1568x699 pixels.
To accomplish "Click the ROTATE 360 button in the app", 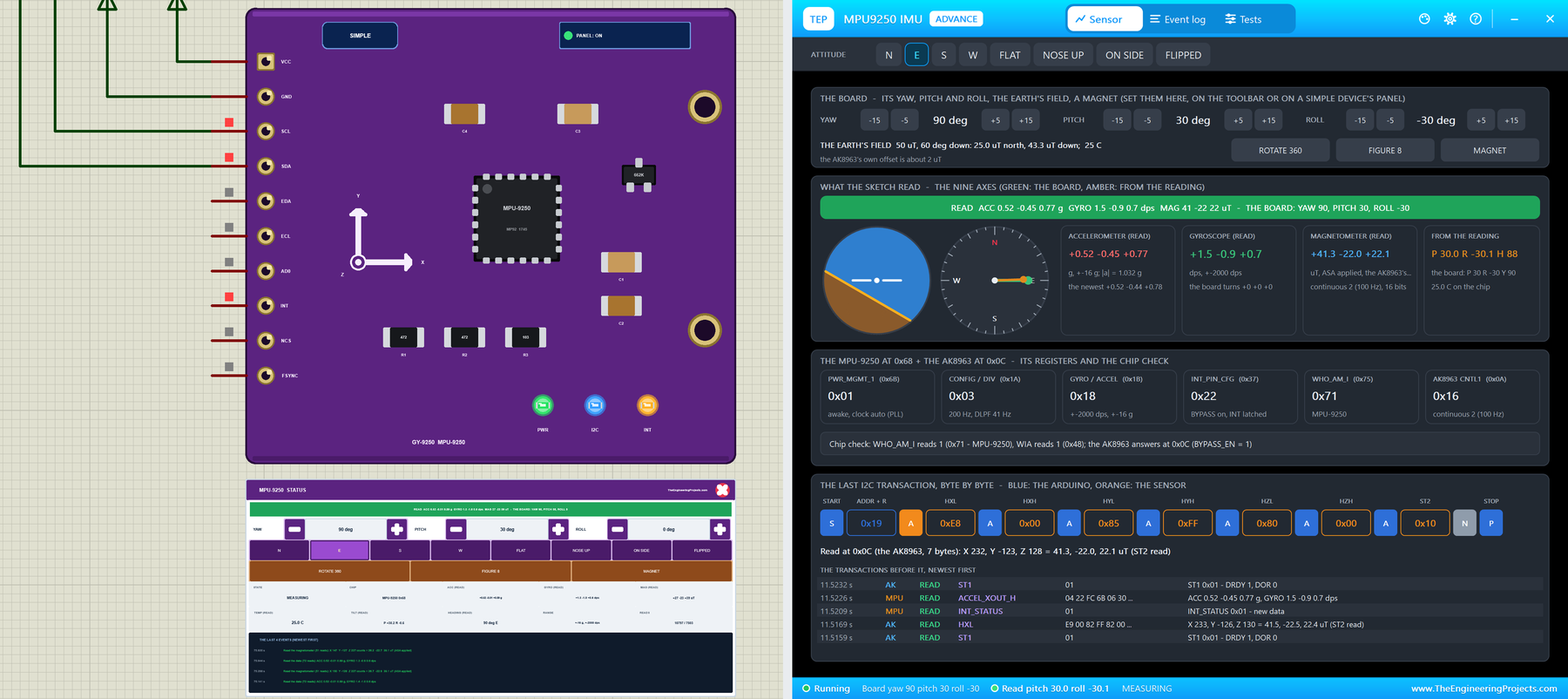I will 1281,151.
